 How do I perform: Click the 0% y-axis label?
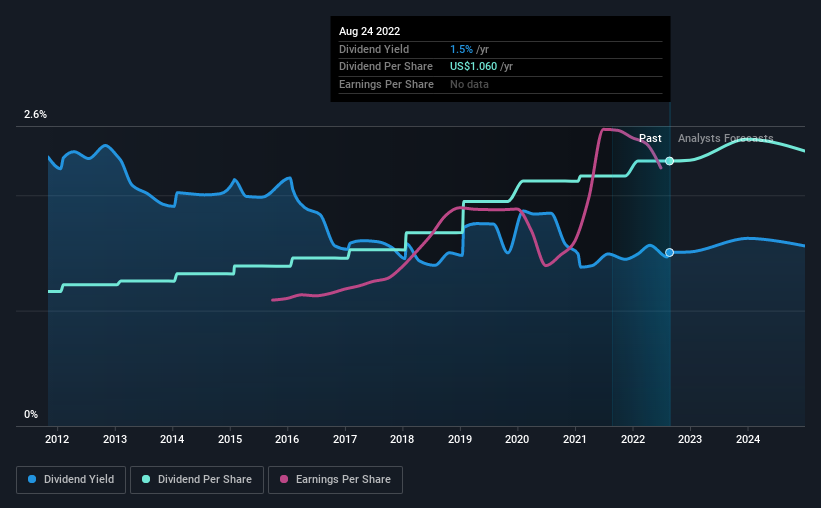(x=31, y=414)
